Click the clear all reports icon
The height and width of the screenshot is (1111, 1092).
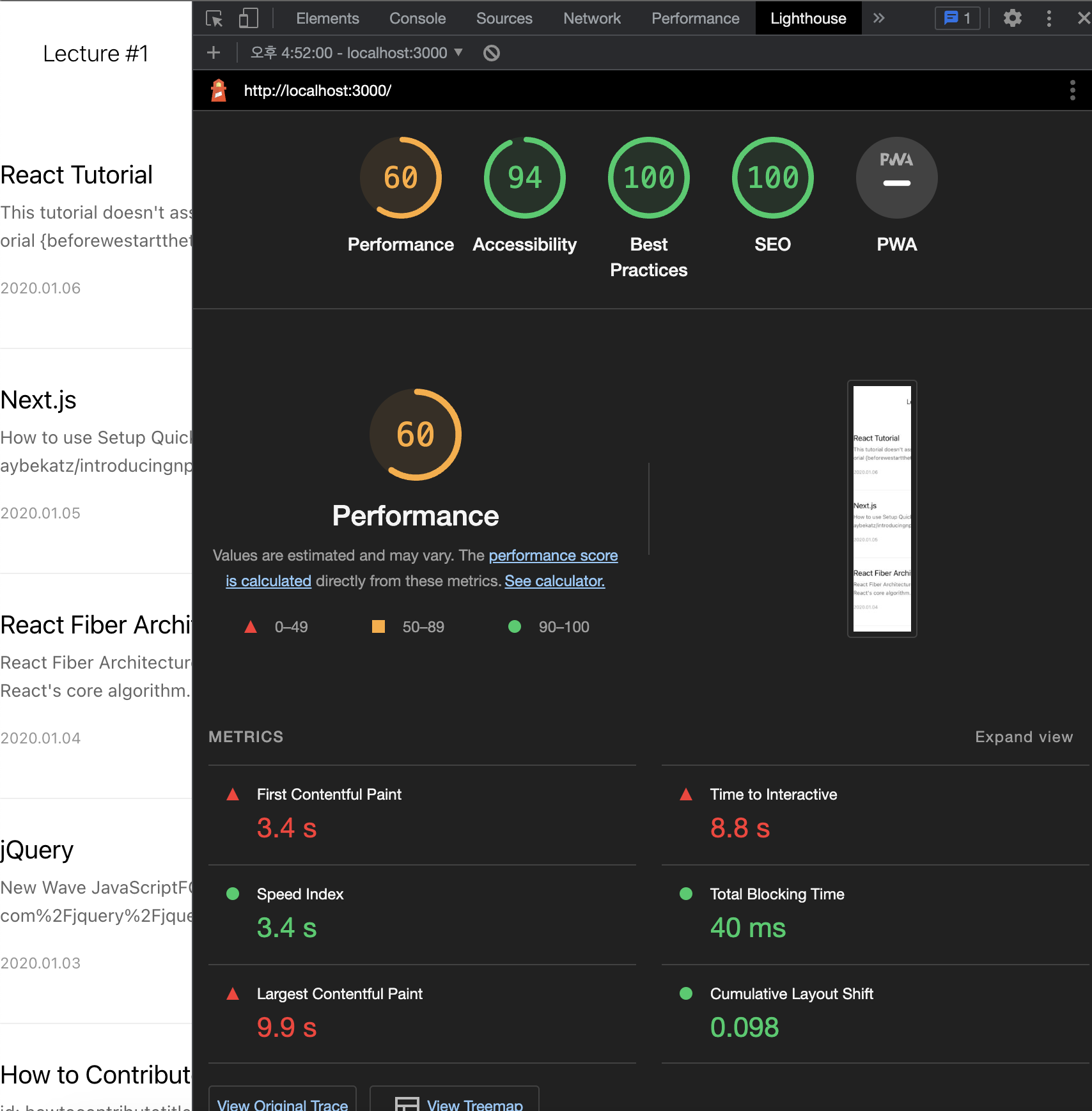491,53
